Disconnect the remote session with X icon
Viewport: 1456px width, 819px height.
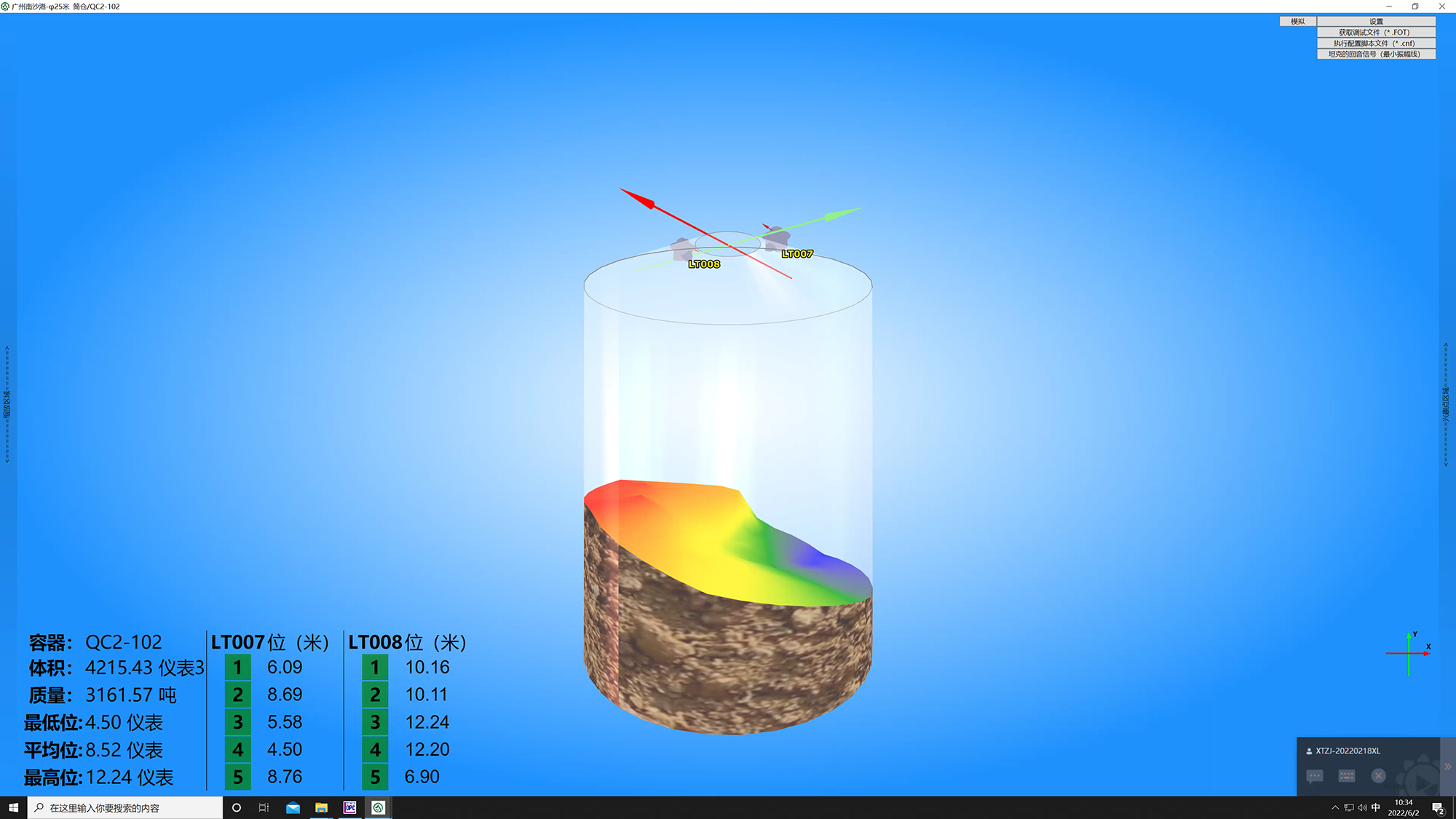coord(1378,776)
